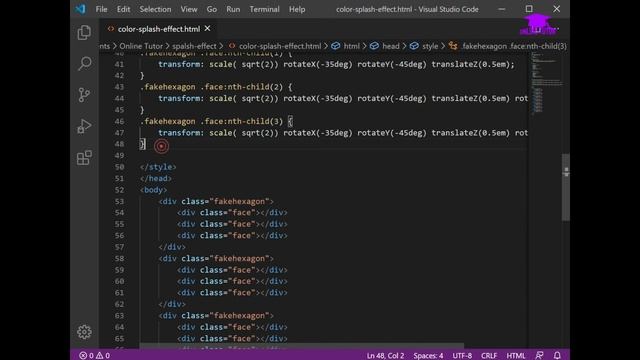Select .fakehexagon .face:nth-child(3) breadcrumb
The width and height of the screenshot is (640, 360).
(508, 46)
